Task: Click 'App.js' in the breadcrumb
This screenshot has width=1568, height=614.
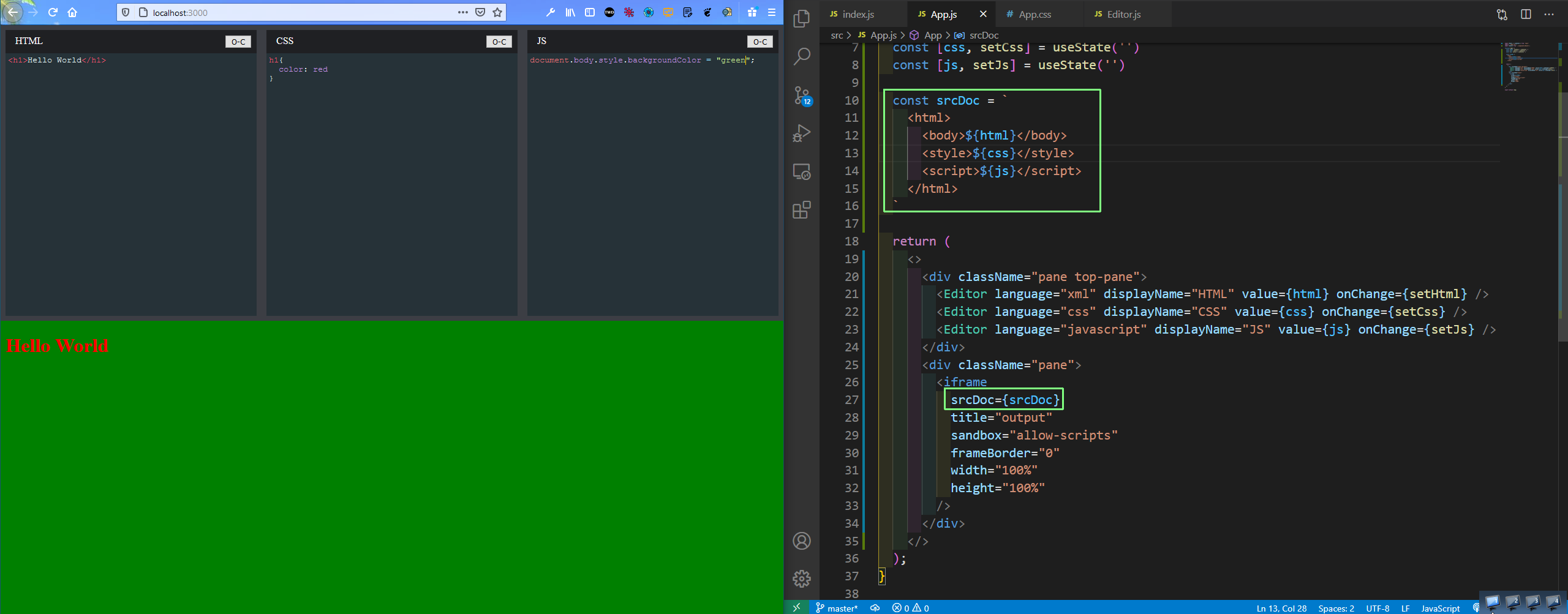Action: [x=883, y=36]
